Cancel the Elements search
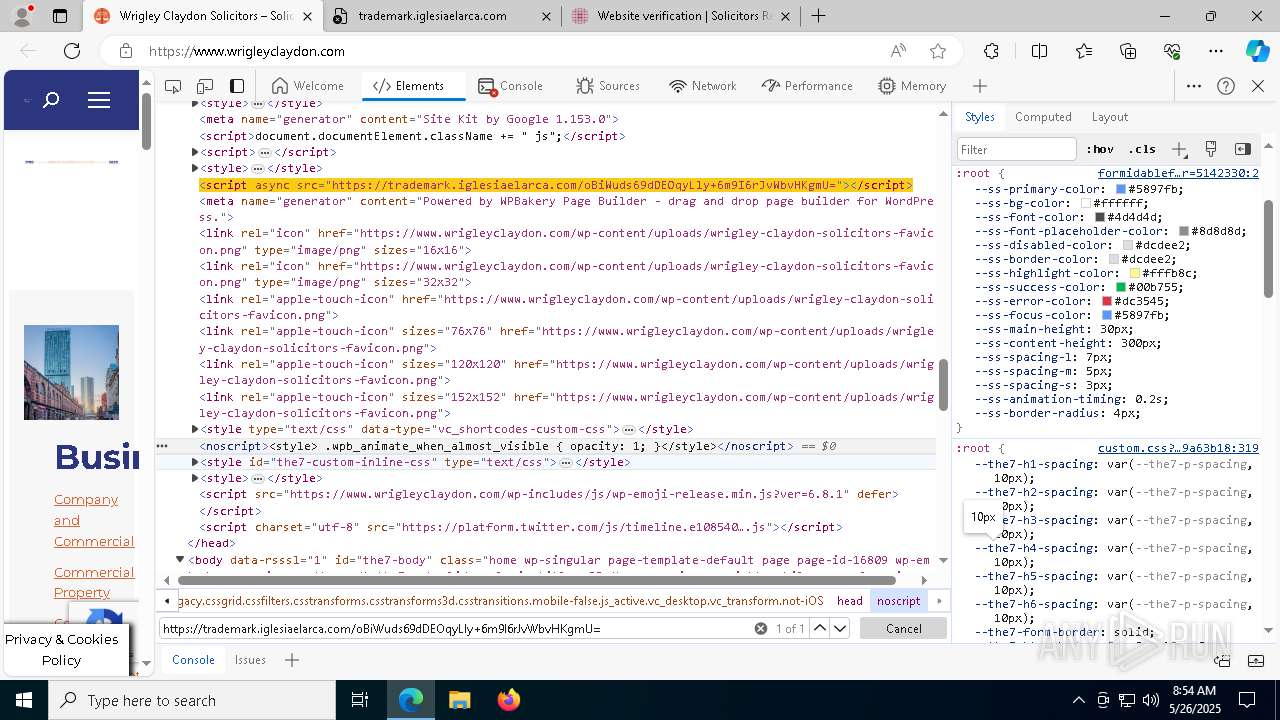 coord(903,628)
